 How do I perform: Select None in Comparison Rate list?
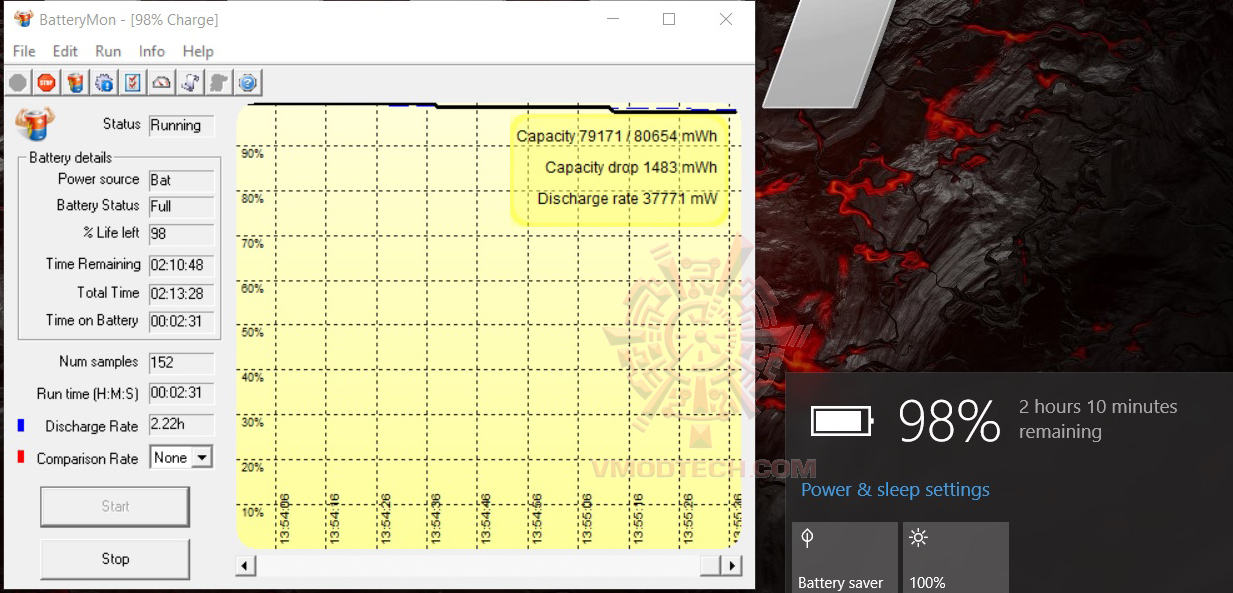pyautogui.click(x=172, y=456)
